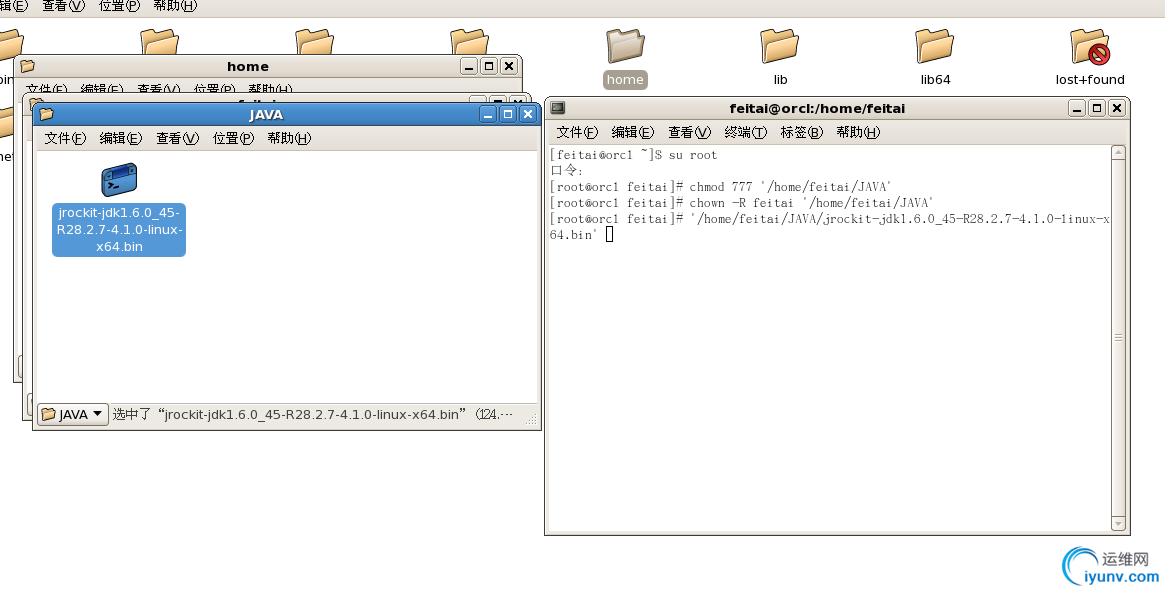Click the JAVA window title bar

[265, 114]
